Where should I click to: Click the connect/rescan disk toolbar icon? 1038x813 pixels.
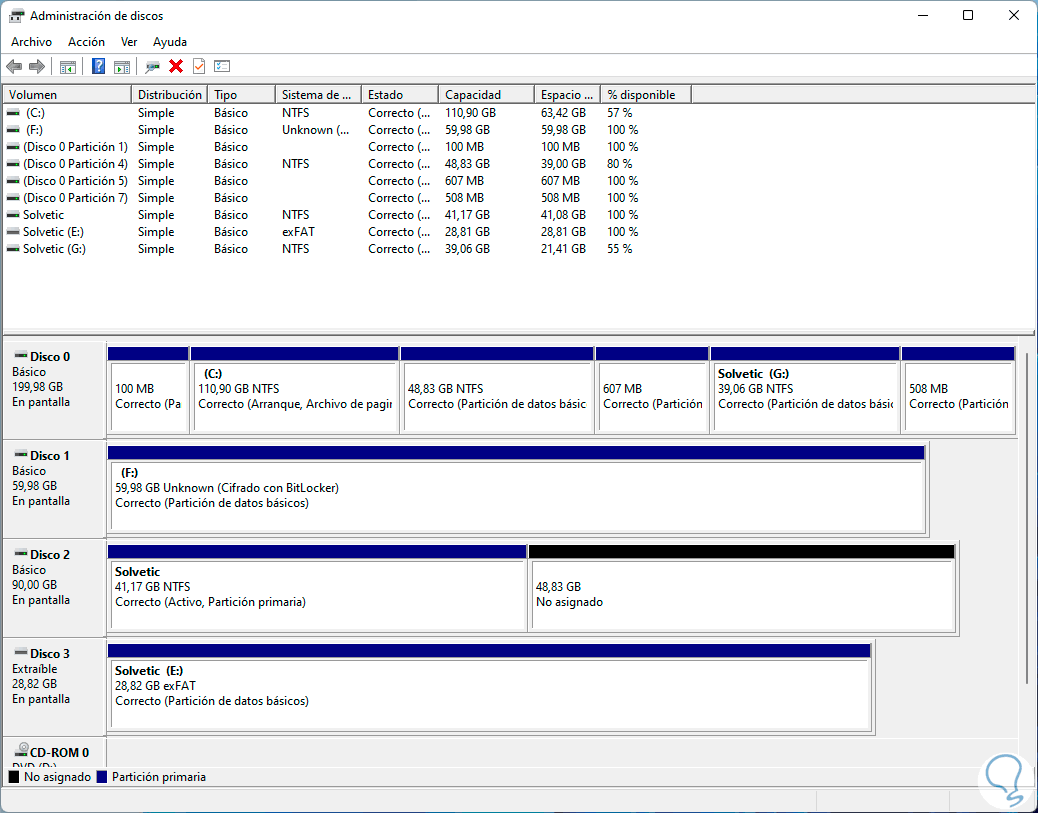tap(152, 66)
